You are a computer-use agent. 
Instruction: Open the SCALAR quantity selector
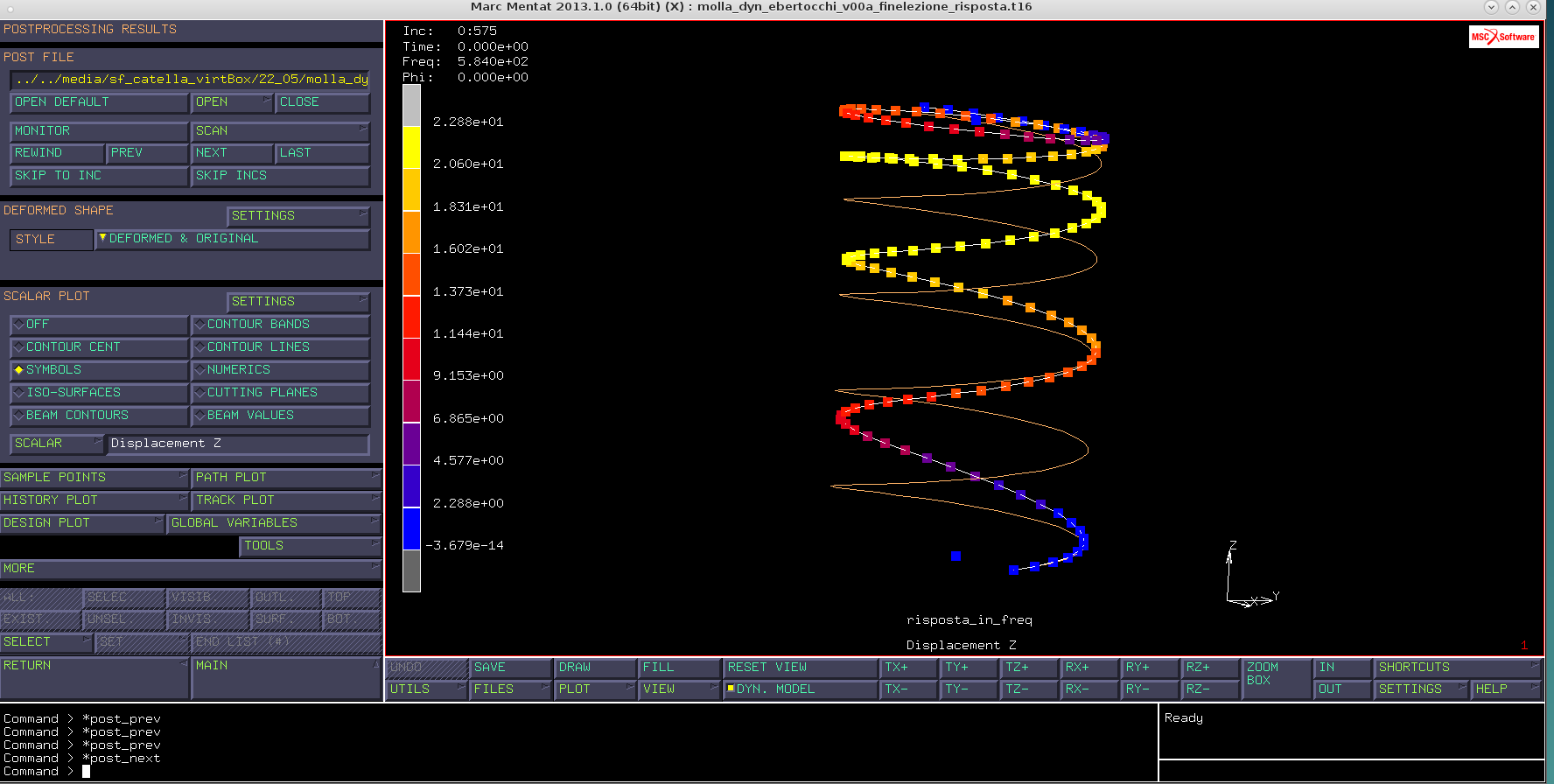[x=57, y=444]
